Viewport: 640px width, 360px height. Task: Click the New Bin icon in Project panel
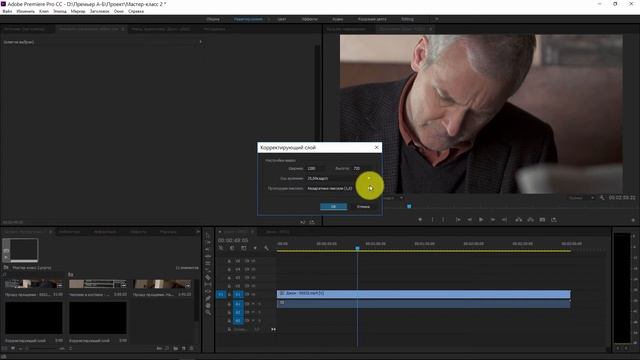[176, 348]
